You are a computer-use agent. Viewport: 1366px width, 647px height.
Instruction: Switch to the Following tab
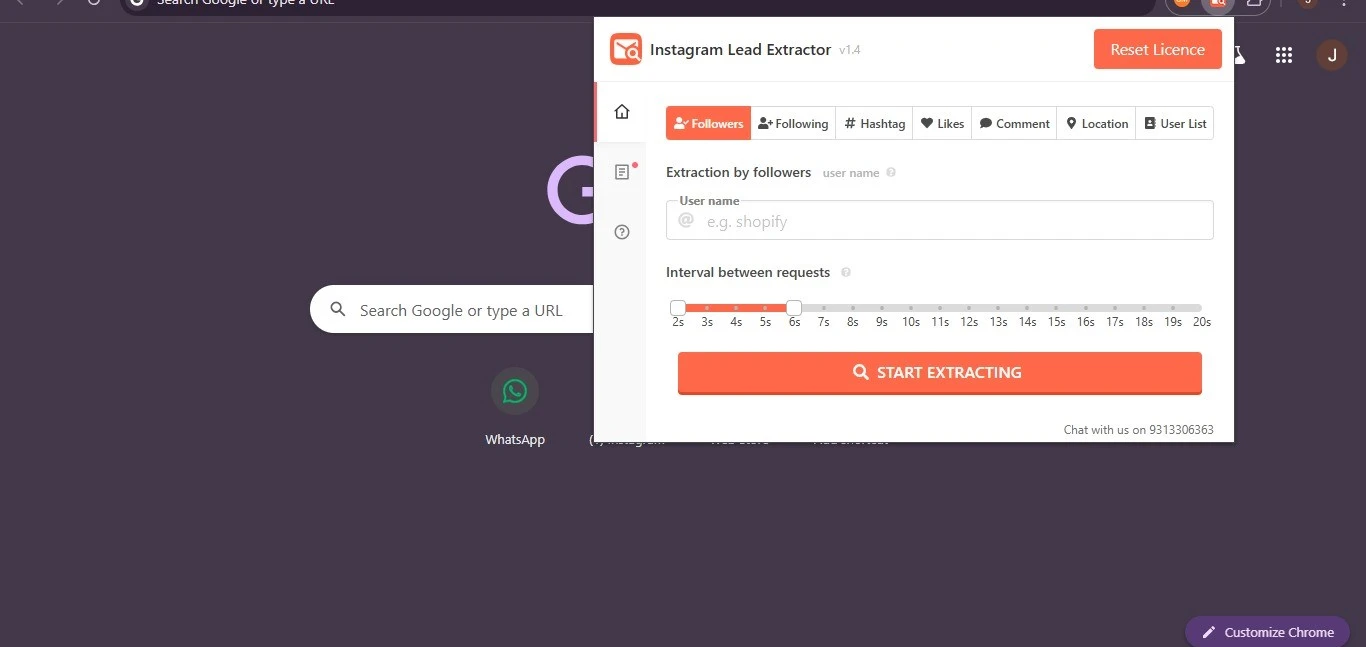(x=793, y=123)
